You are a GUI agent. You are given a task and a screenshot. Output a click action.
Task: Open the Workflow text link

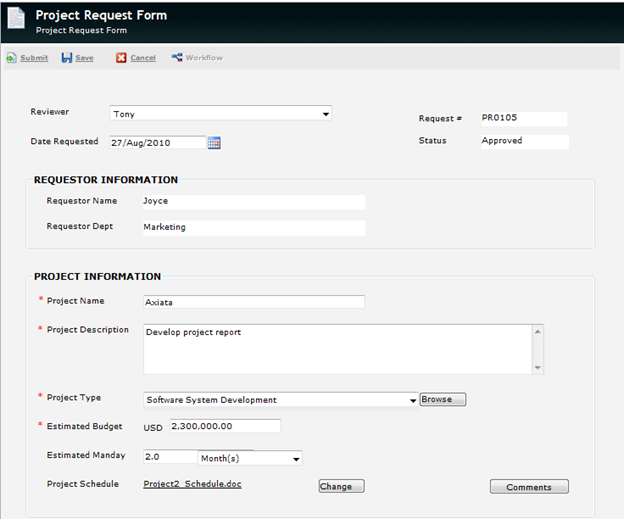[204, 58]
